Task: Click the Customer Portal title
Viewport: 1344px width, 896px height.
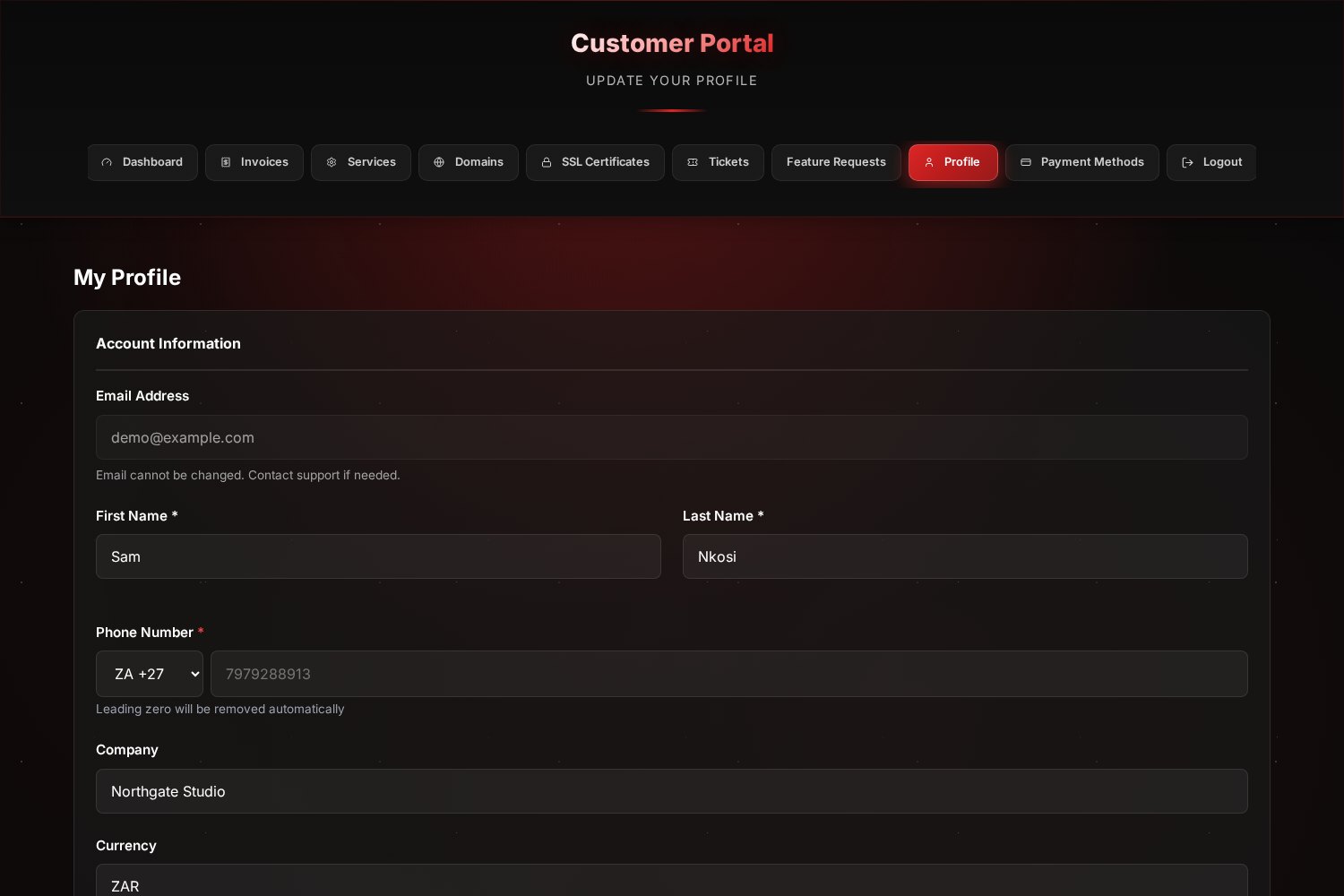Action: (x=672, y=43)
